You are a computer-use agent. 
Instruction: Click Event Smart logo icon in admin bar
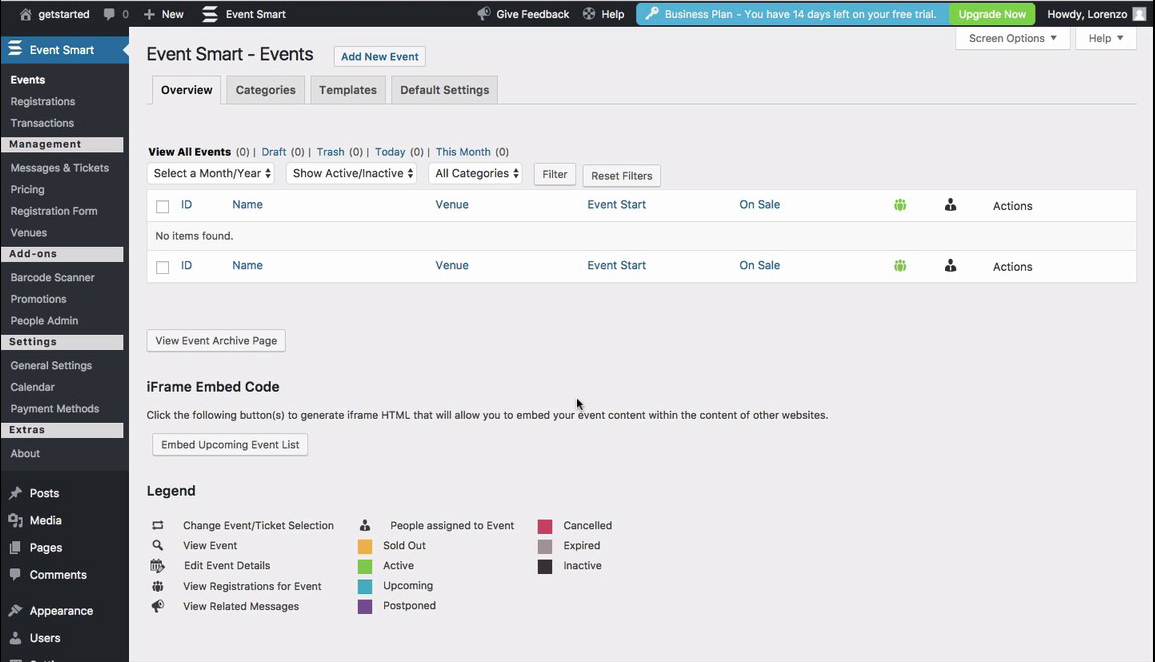point(210,14)
